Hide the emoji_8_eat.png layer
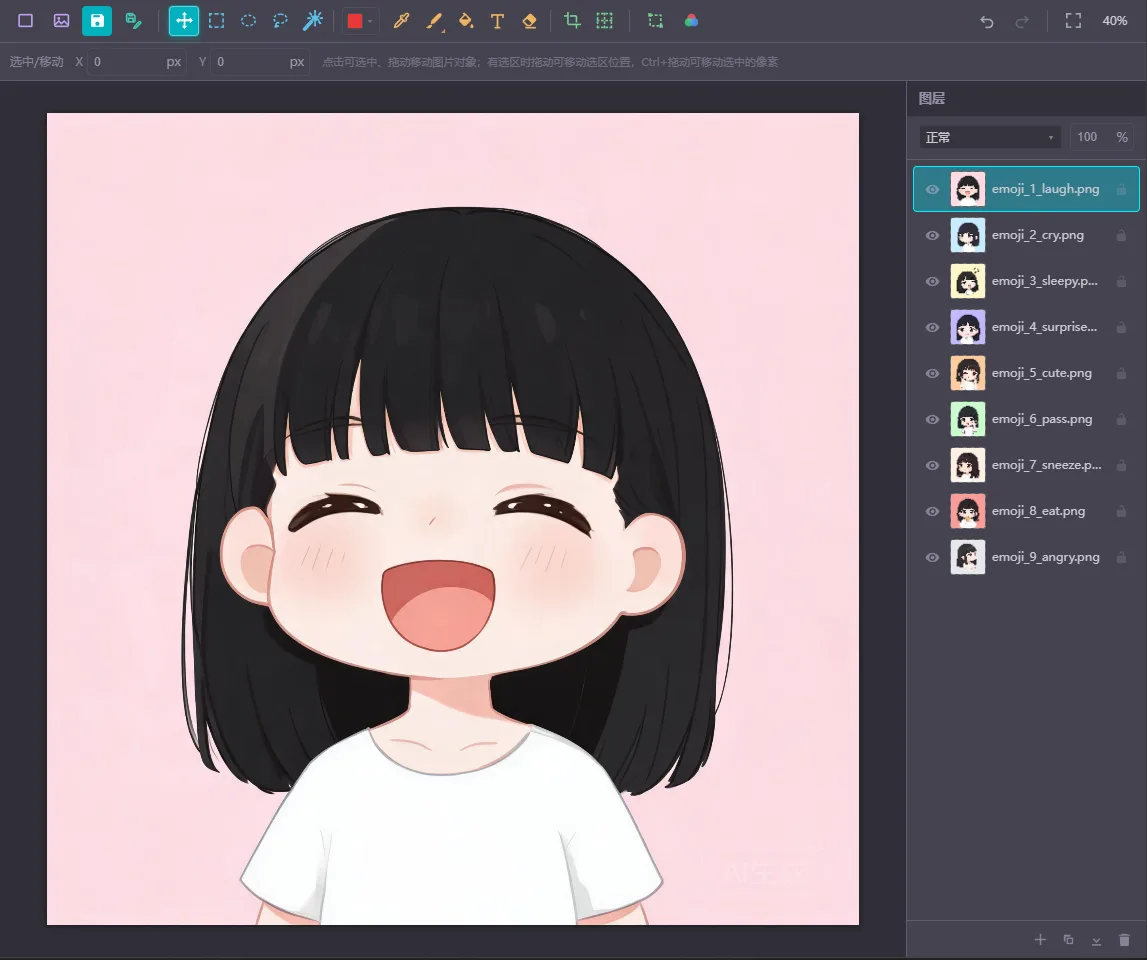1147x960 pixels. 932,511
